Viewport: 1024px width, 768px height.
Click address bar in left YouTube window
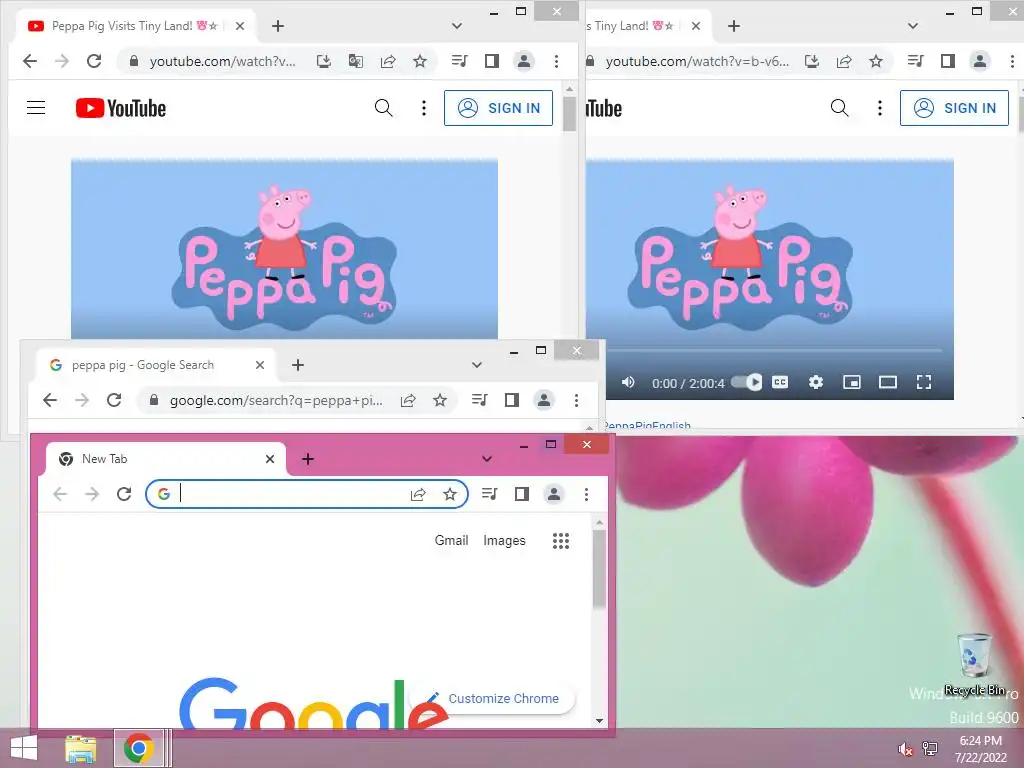[222, 61]
